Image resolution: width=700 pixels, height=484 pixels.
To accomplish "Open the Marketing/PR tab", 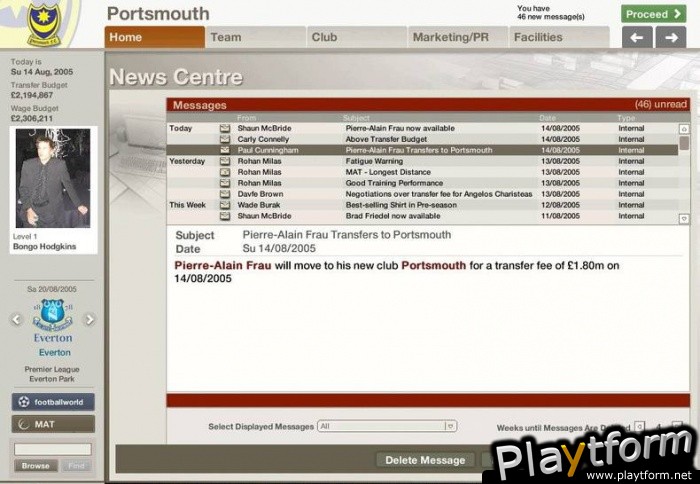I will click(458, 37).
